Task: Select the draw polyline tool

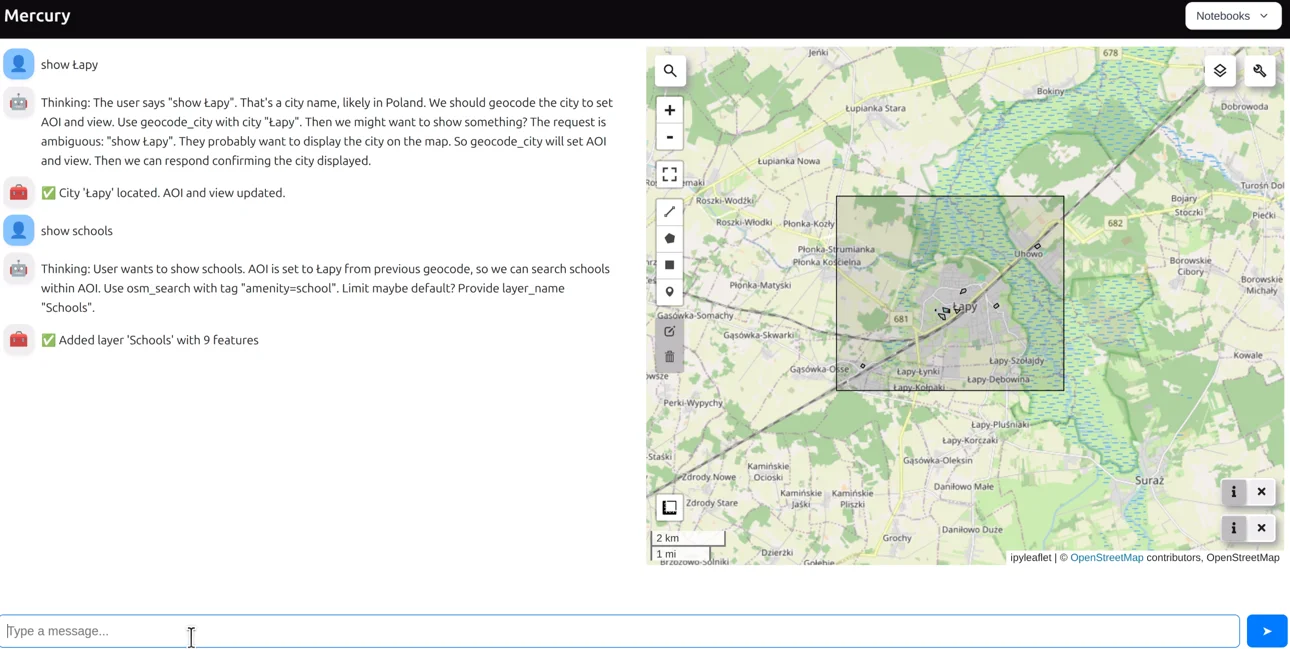Action: pos(670,212)
